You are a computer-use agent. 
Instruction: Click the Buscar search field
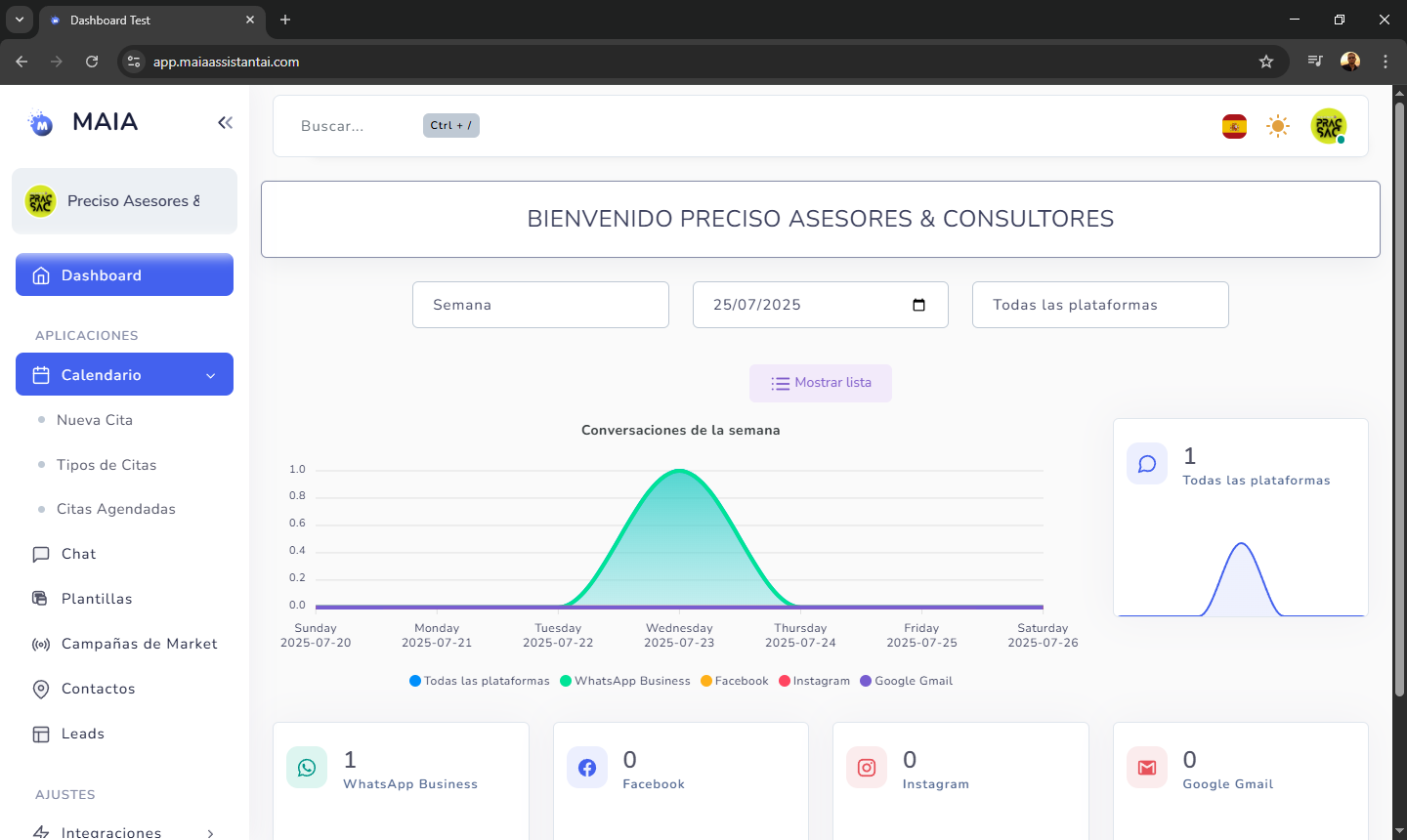(x=352, y=126)
